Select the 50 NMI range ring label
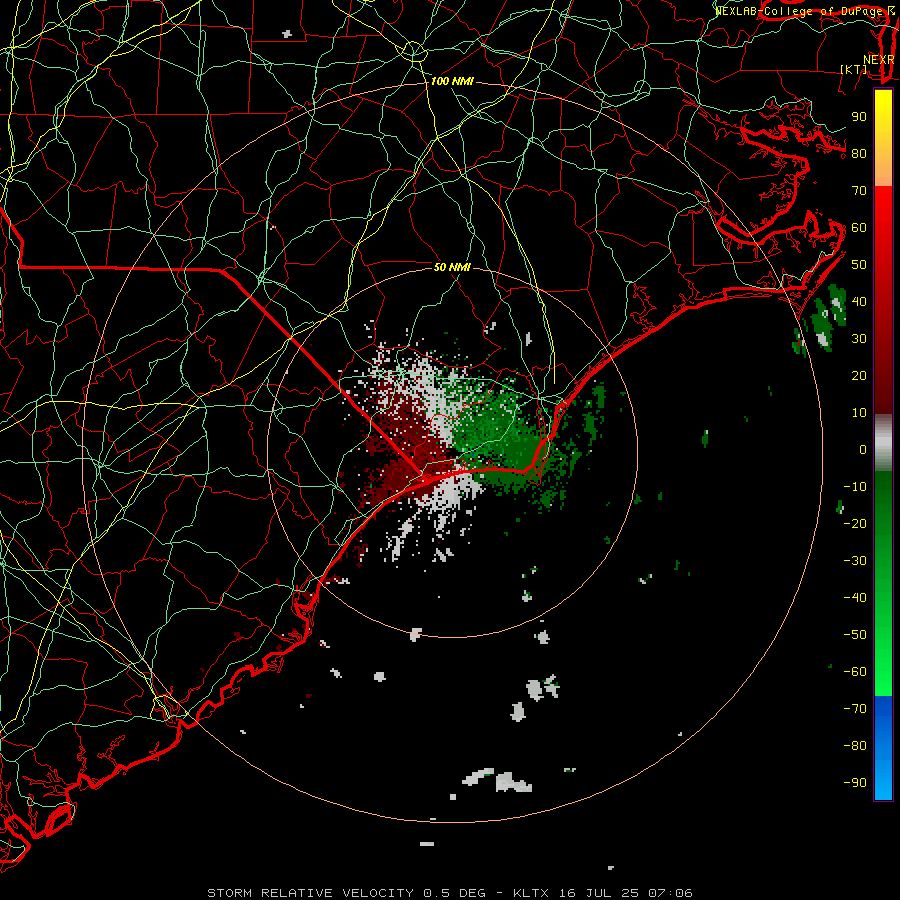The width and height of the screenshot is (900, 900). 452,267
